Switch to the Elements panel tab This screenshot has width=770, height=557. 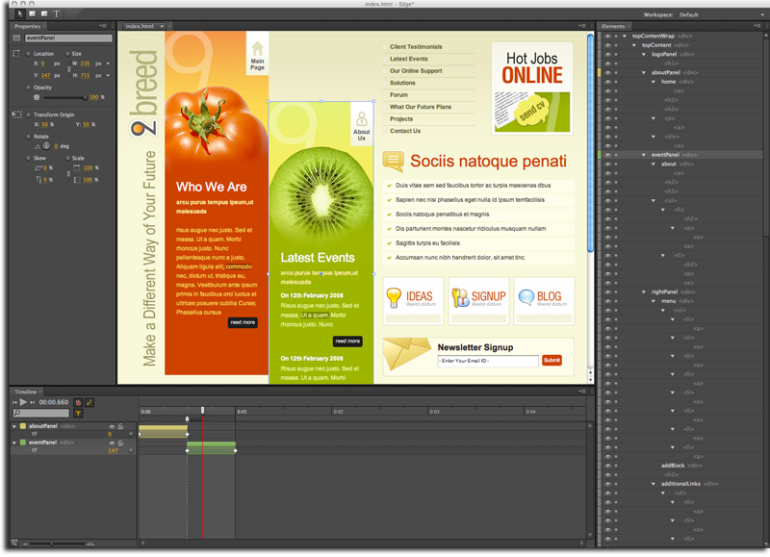pos(613,26)
